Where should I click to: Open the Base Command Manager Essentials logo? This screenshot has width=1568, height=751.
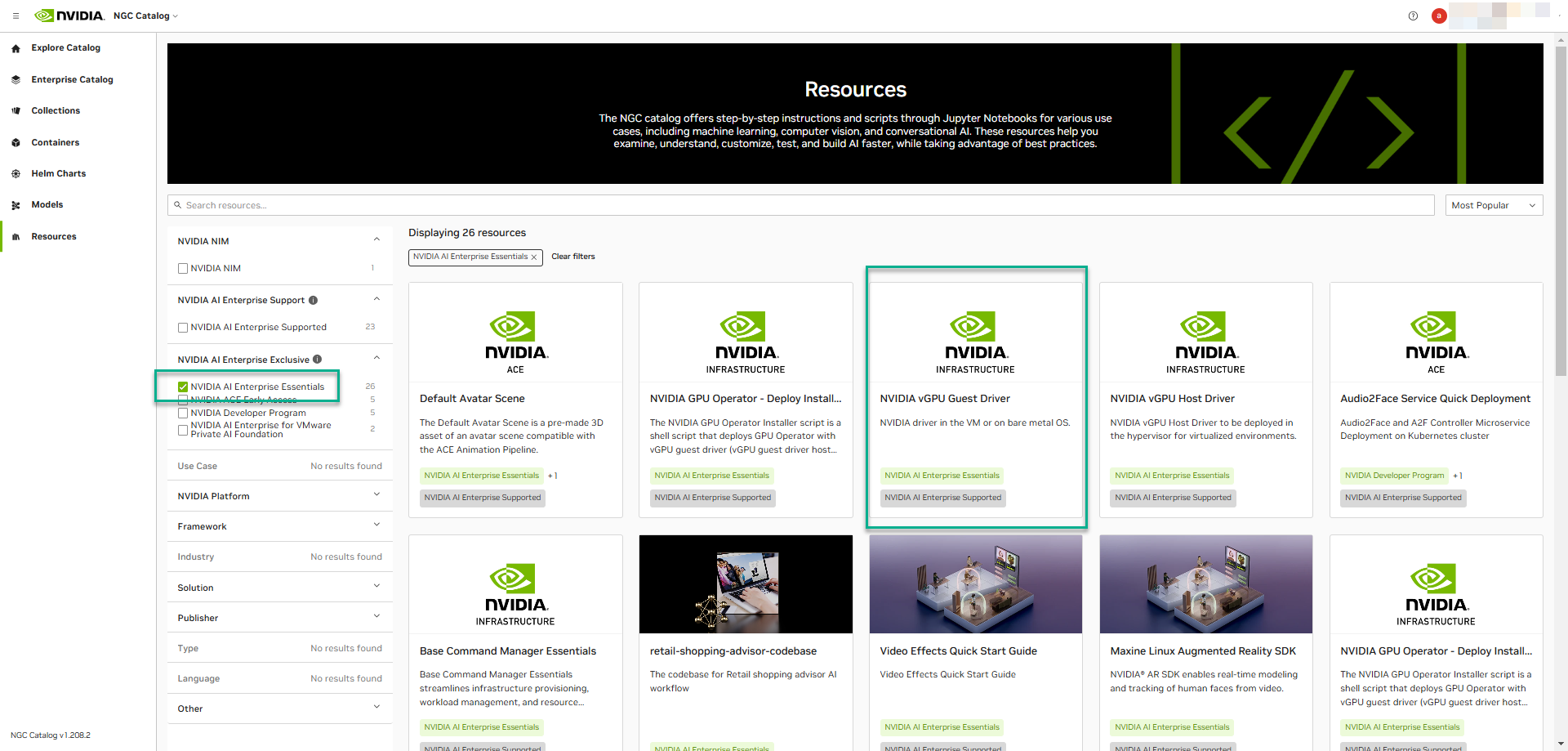(x=515, y=594)
